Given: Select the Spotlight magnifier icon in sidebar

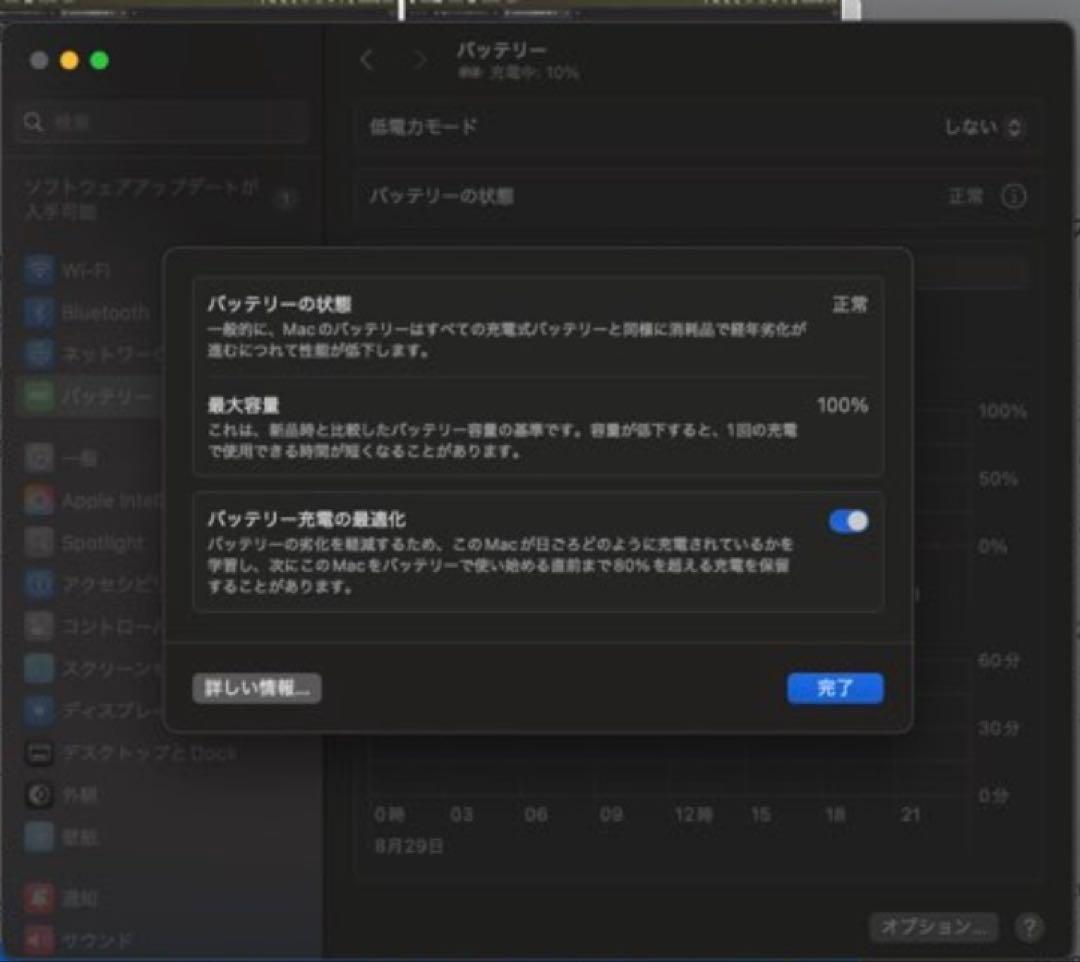Looking at the screenshot, I should (x=40, y=542).
